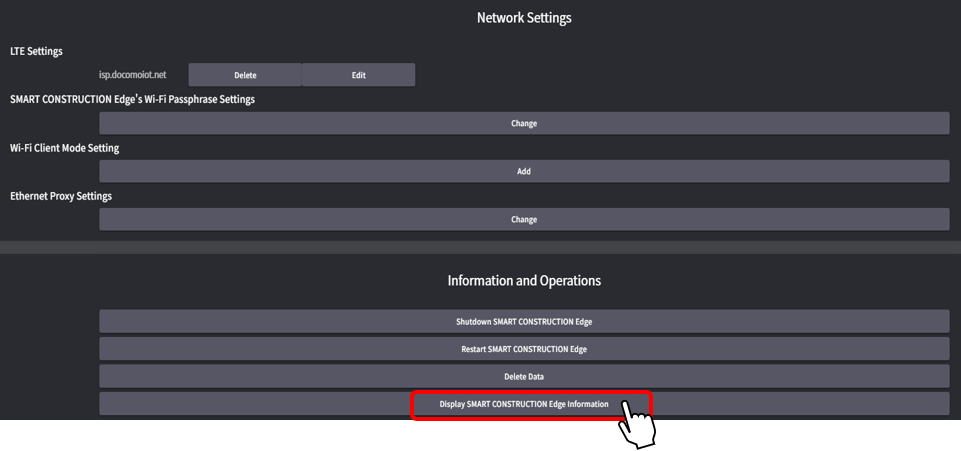This screenshot has width=961, height=451.
Task: Click the Information and Operations heading
Action: 524,281
